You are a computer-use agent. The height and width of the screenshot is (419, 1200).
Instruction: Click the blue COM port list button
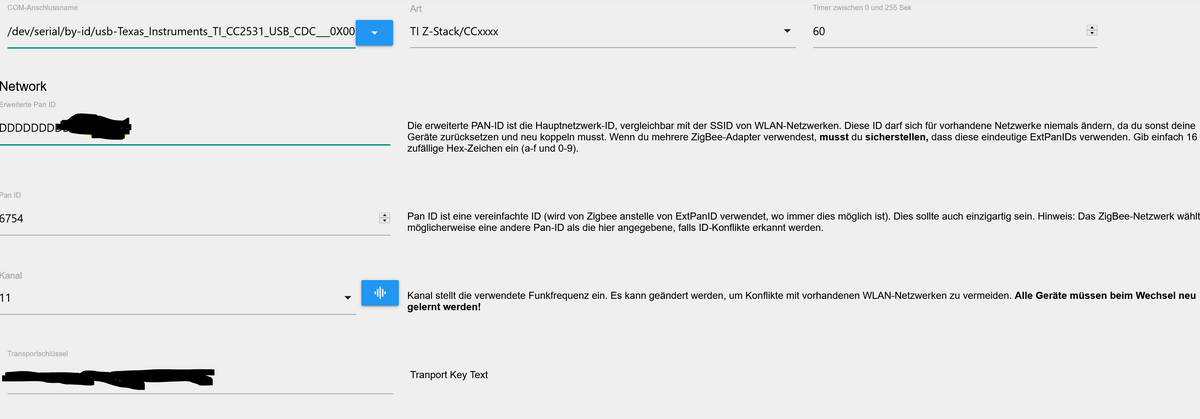click(374, 32)
